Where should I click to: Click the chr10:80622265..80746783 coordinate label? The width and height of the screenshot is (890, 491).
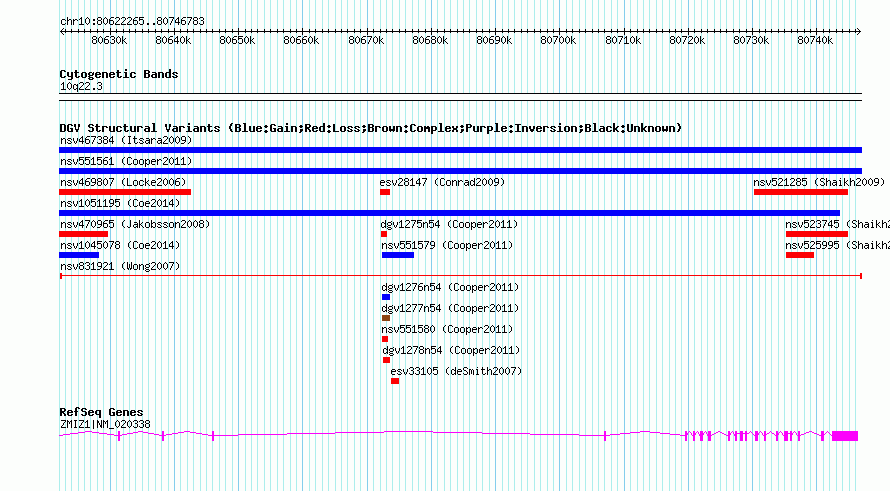132,22
